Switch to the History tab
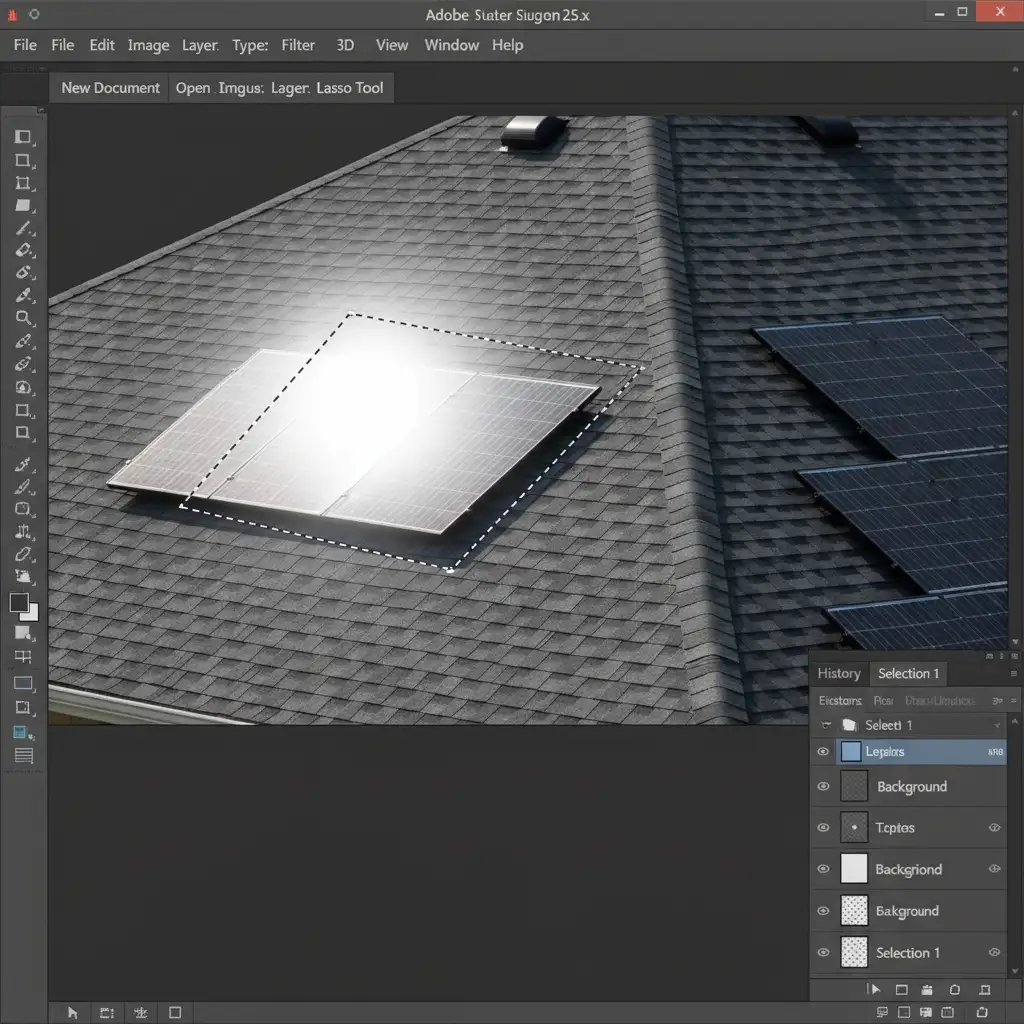This screenshot has width=1024, height=1024. point(838,674)
